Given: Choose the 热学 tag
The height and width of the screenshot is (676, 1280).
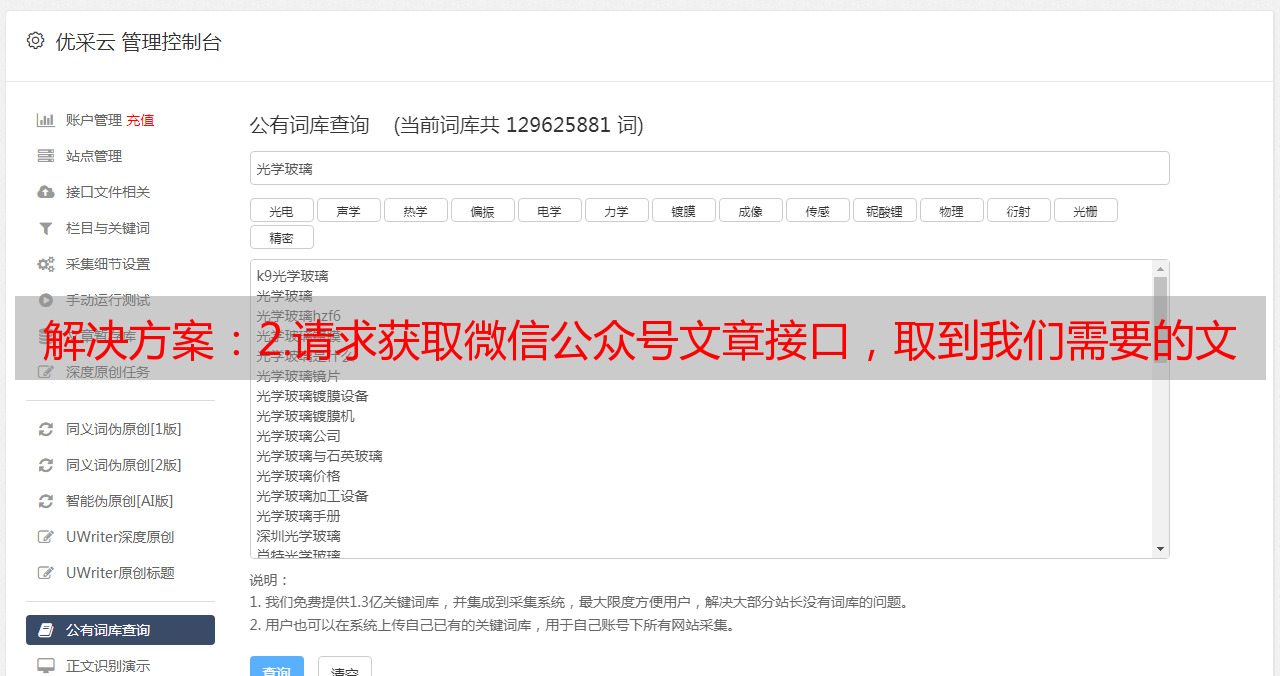Looking at the screenshot, I should point(416,210).
